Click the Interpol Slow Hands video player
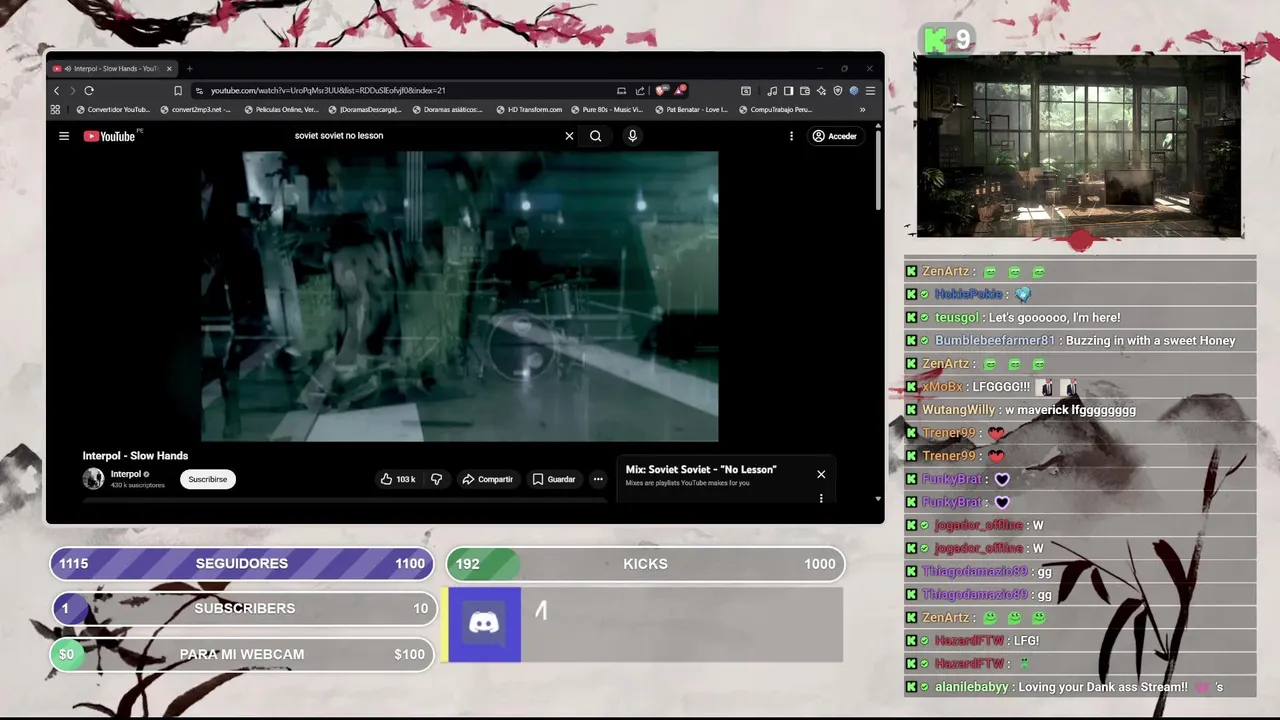1280x720 pixels. [459, 296]
